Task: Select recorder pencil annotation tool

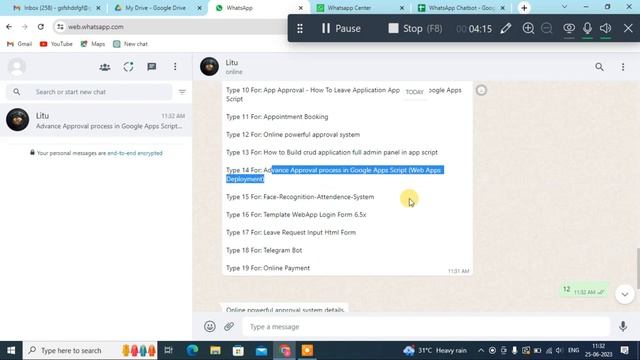Action: tap(506, 28)
